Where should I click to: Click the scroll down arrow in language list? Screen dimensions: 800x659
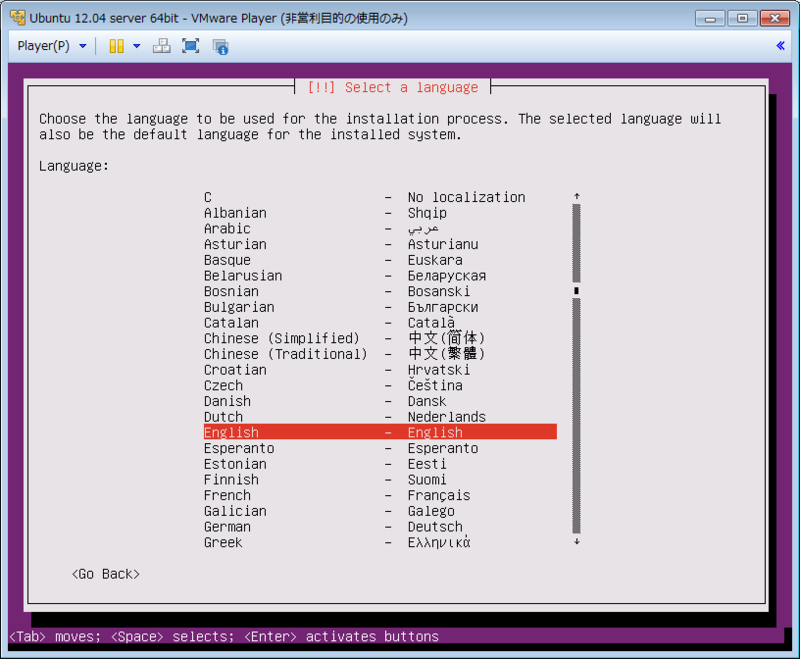(x=577, y=542)
